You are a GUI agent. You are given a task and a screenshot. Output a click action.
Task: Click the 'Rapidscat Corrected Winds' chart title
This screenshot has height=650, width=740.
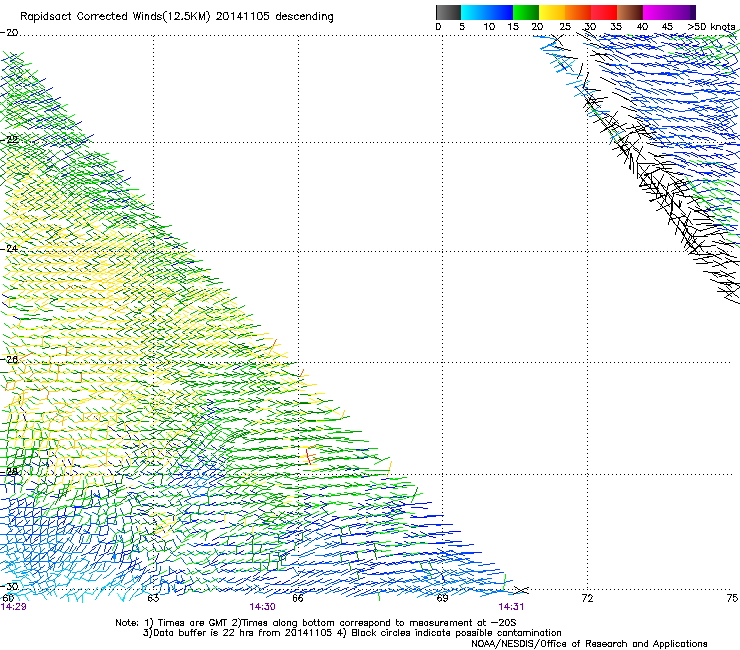click(177, 17)
